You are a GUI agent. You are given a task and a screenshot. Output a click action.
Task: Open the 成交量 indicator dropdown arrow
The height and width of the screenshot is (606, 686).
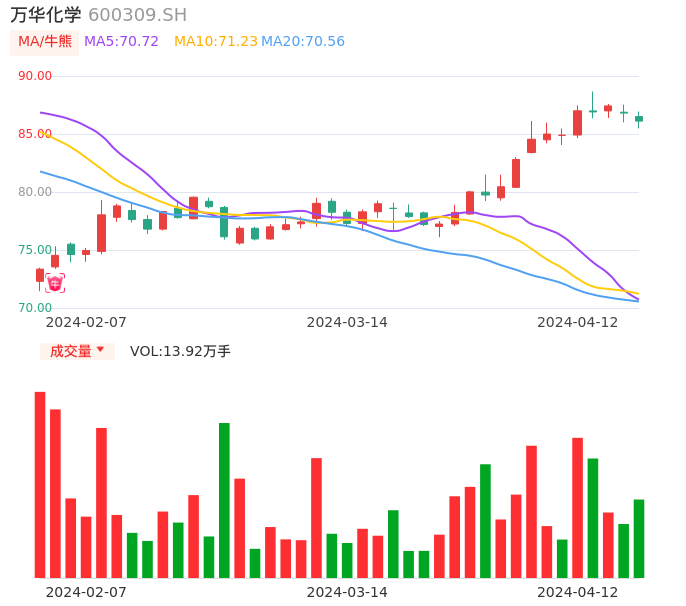[100, 350]
